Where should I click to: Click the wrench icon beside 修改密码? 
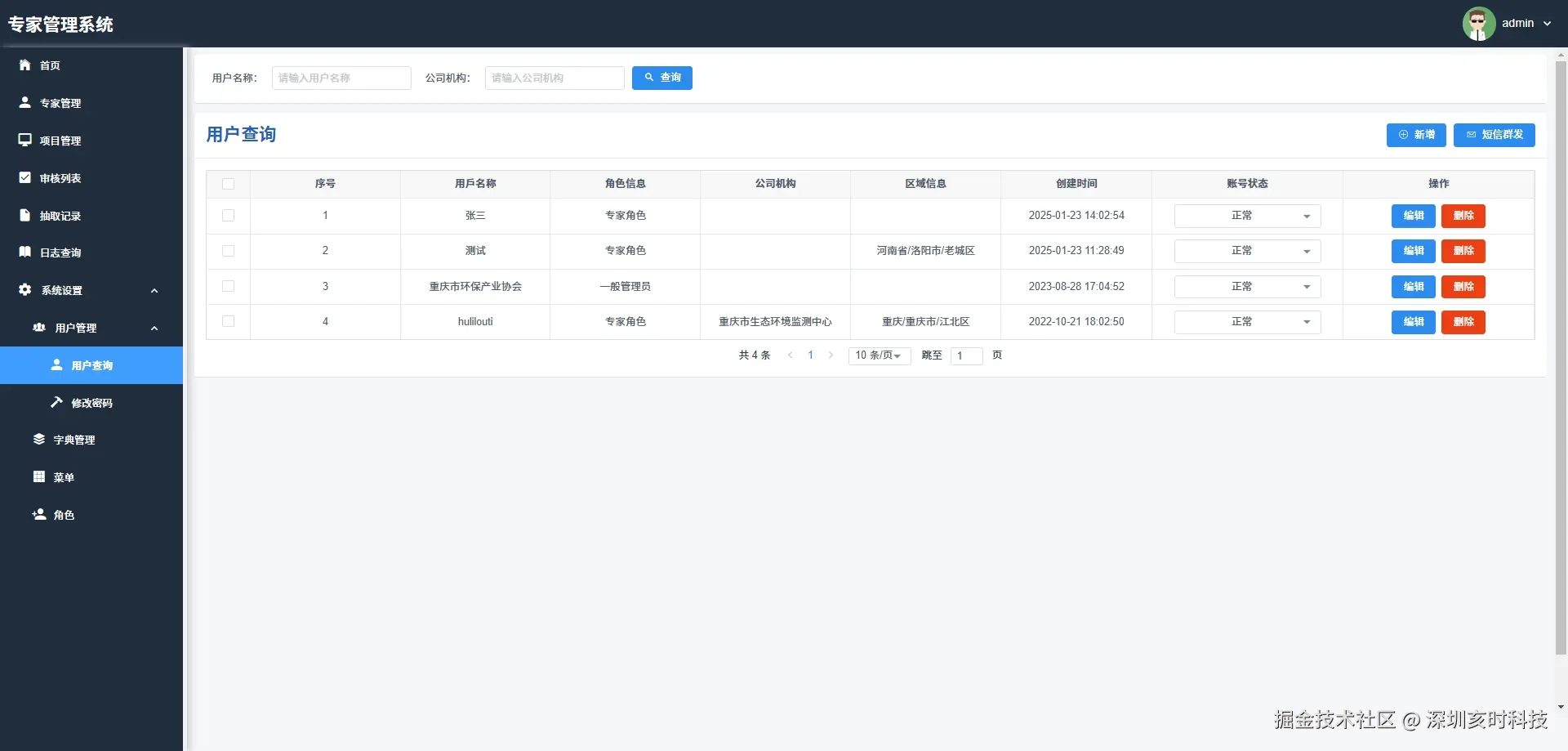(56, 402)
